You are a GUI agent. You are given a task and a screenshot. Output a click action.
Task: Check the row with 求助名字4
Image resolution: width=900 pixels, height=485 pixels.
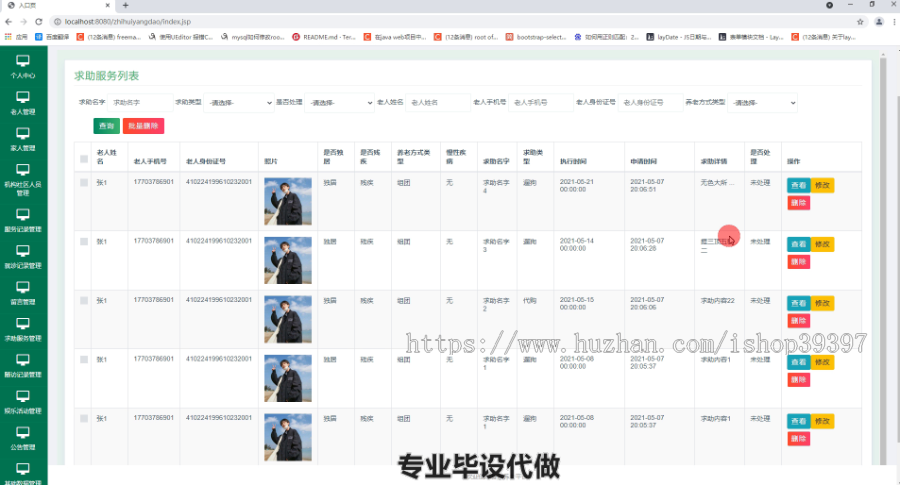[84, 183]
